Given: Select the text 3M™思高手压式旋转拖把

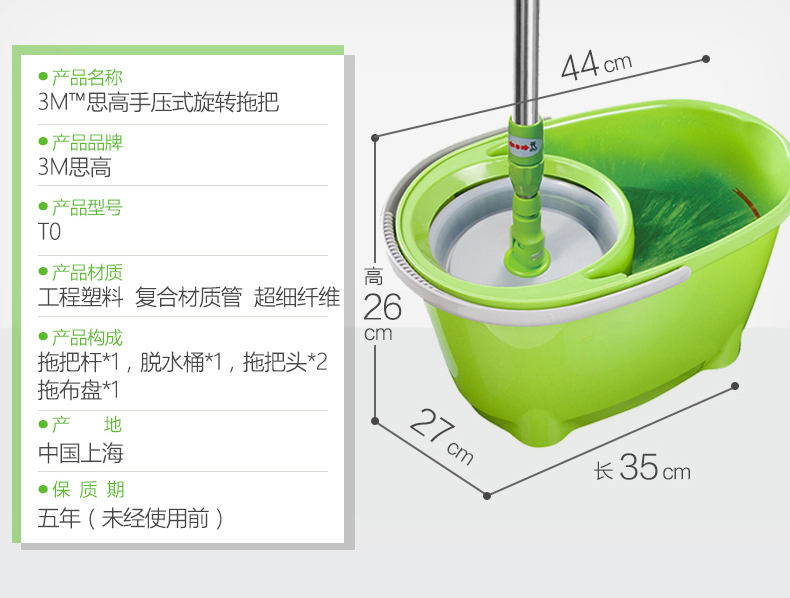Looking at the screenshot, I should coord(159,102).
